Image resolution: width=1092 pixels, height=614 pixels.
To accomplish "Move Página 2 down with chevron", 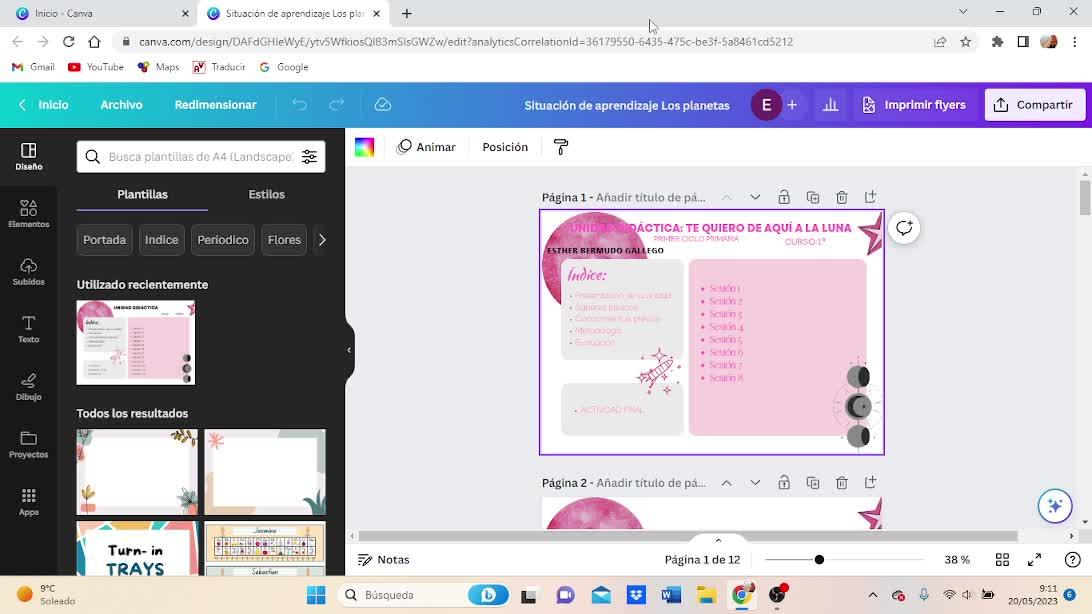I will (755, 482).
